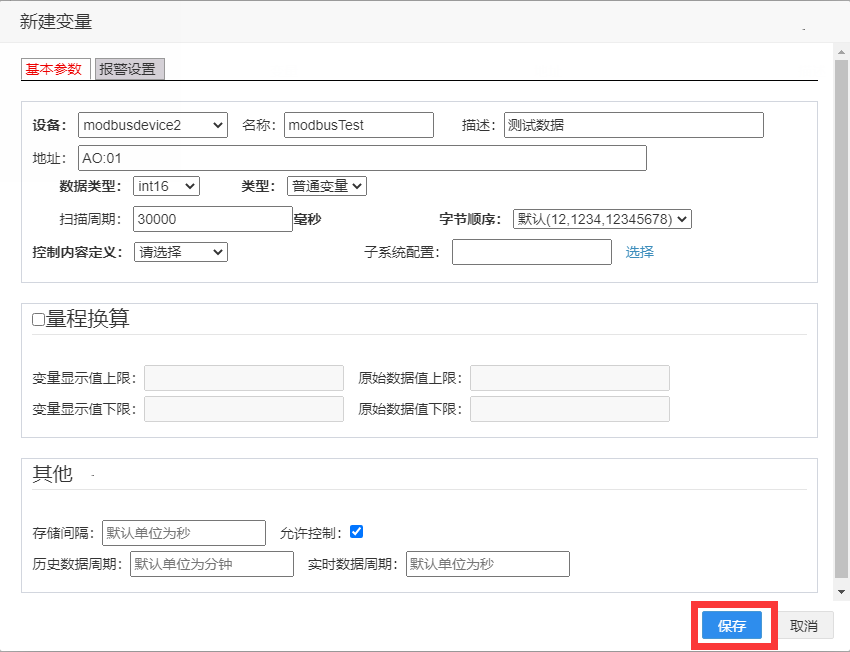Image resolution: width=850 pixels, height=652 pixels.
Task: Click the vertical scrollbar thumb
Action: 841,320
